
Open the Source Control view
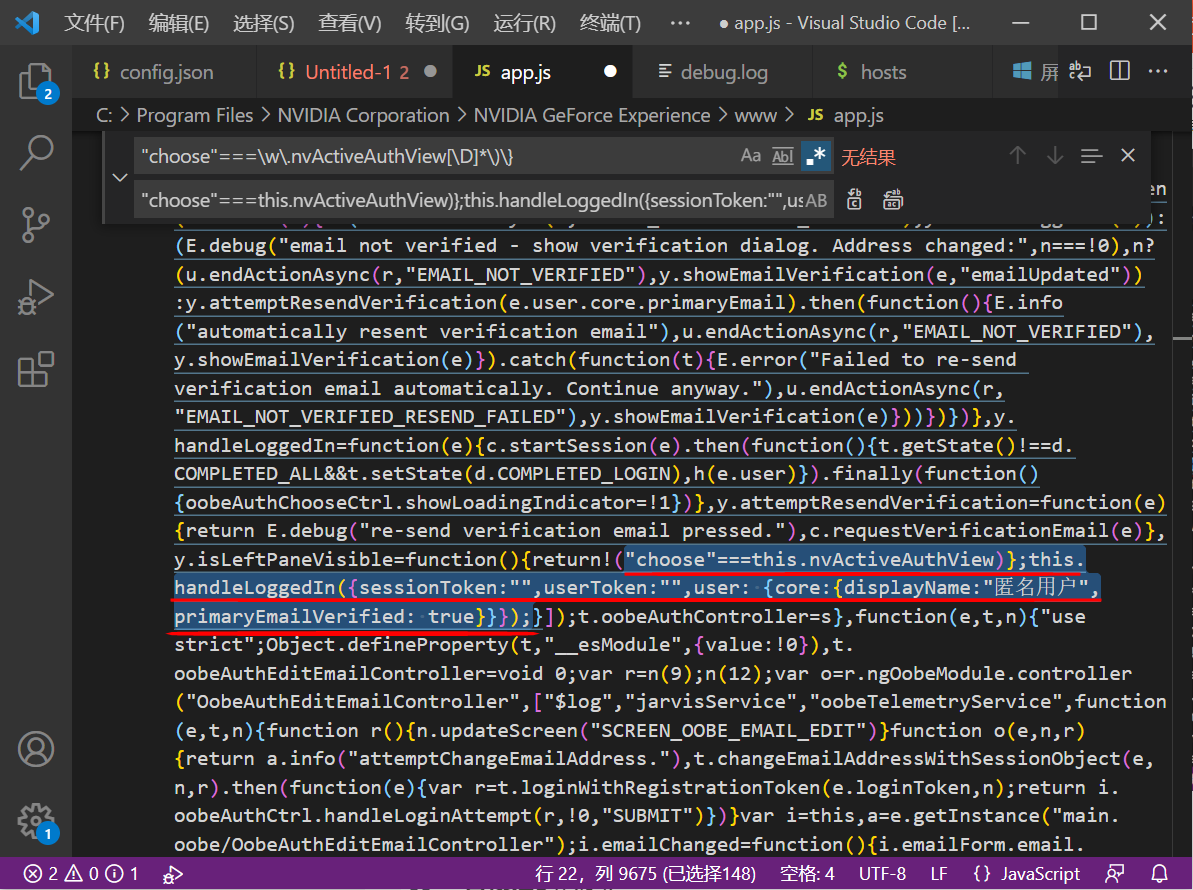click(x=36, y=224)
